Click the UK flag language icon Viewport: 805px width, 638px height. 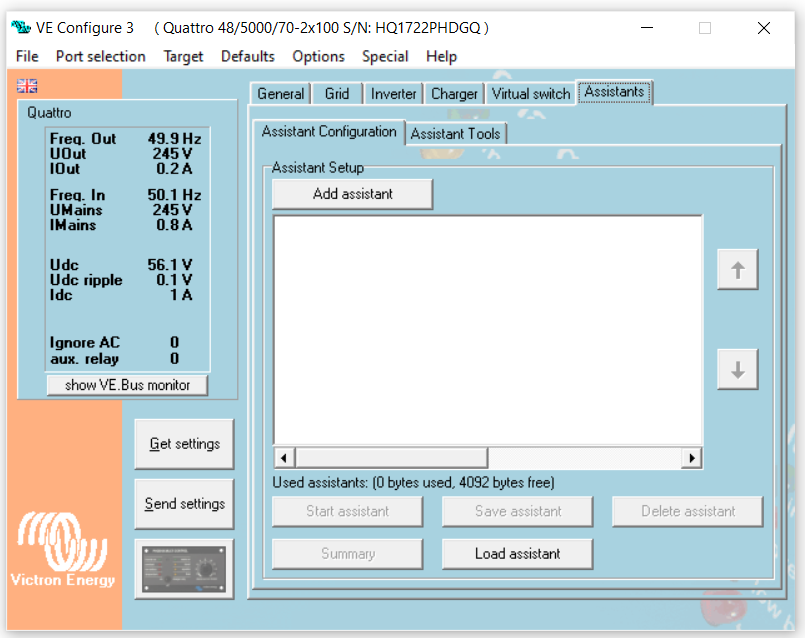pyautogui.click(x=27, y=86)
